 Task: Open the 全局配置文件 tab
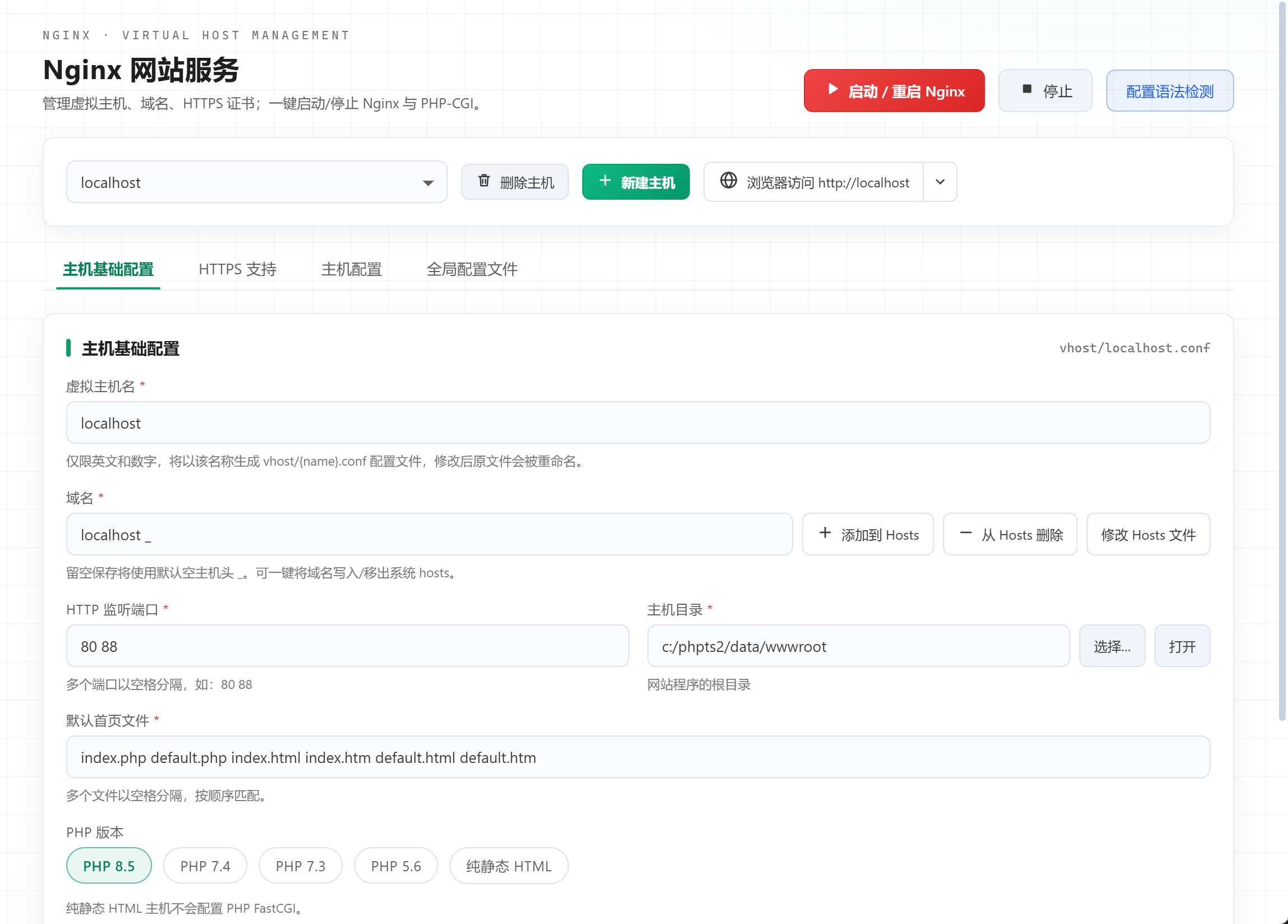click(x=472, y=269)
